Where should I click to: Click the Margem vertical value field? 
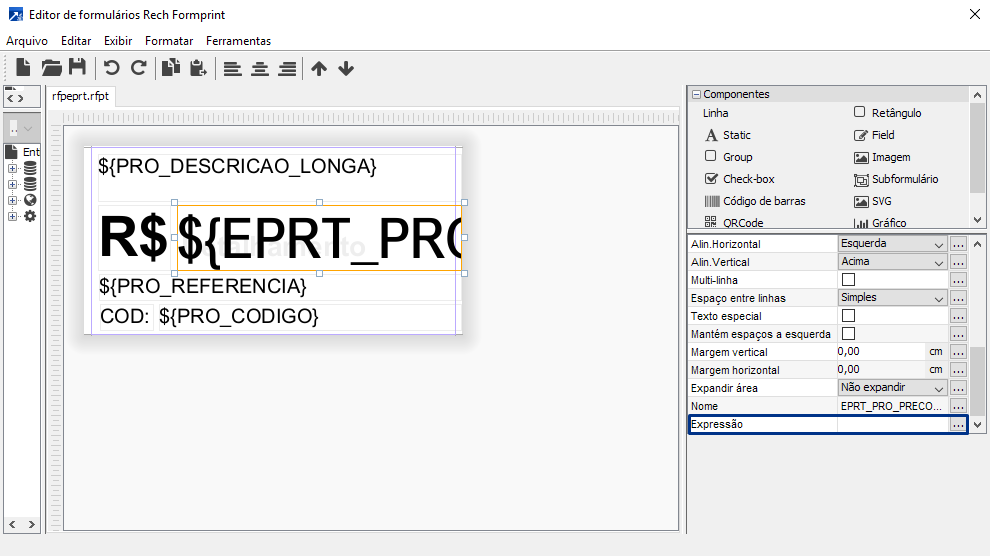pos(881,352)
